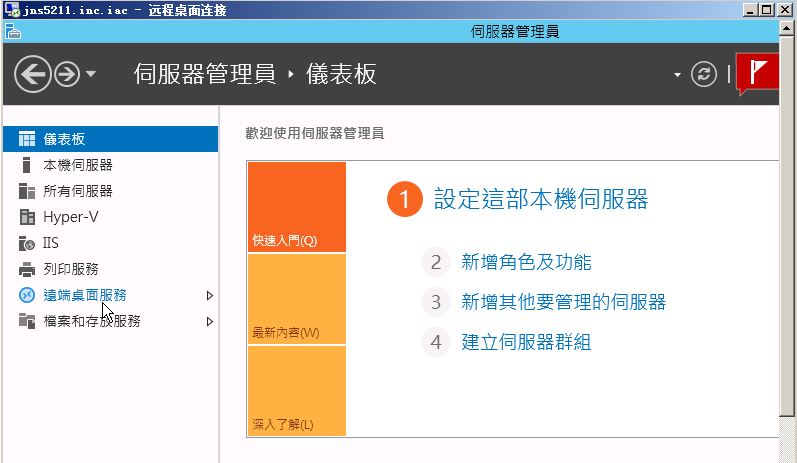
Task: Open 檔案和存放服務 in the sidebar
Action: point(111,321)
